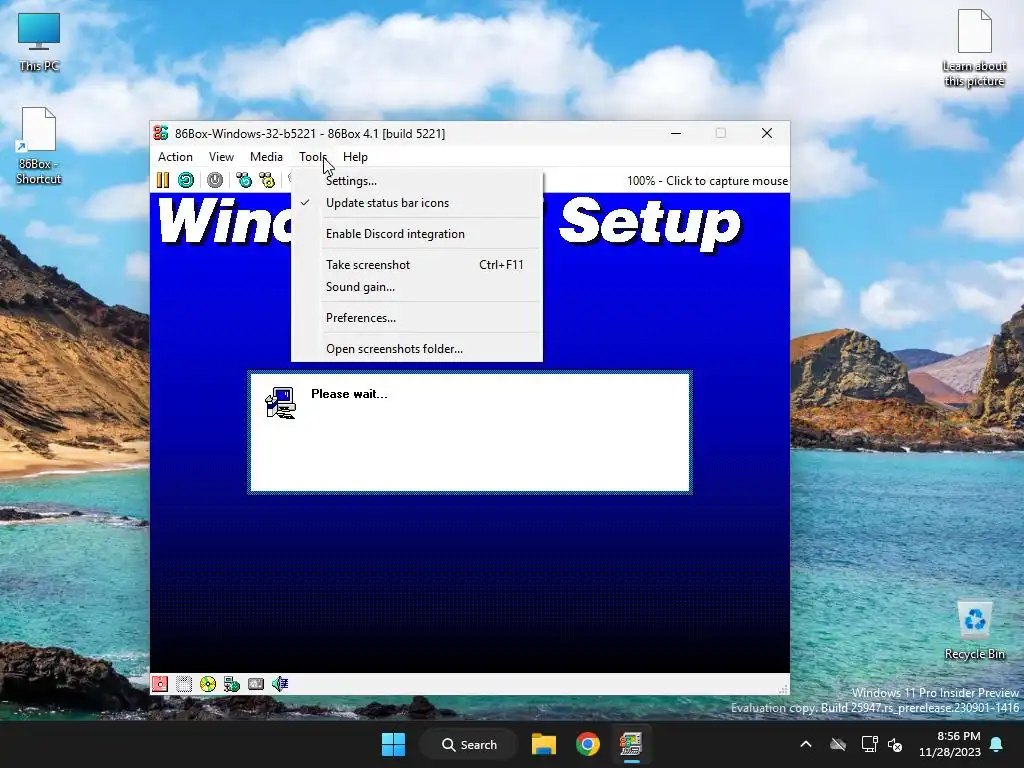The width and height of the screenshot is (1024, 768).
Task: Click '100% - Click to capture mouse' text
Action: click(707, 181)
